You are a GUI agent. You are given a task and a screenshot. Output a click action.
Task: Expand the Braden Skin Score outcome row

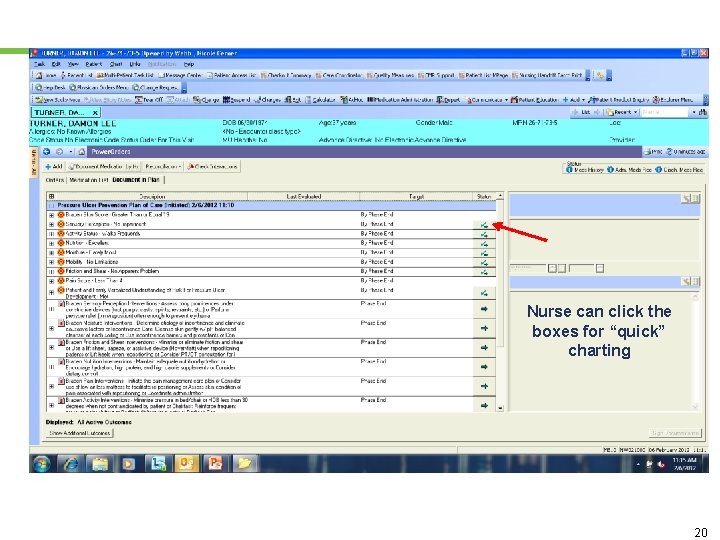[x=51, y=215]
